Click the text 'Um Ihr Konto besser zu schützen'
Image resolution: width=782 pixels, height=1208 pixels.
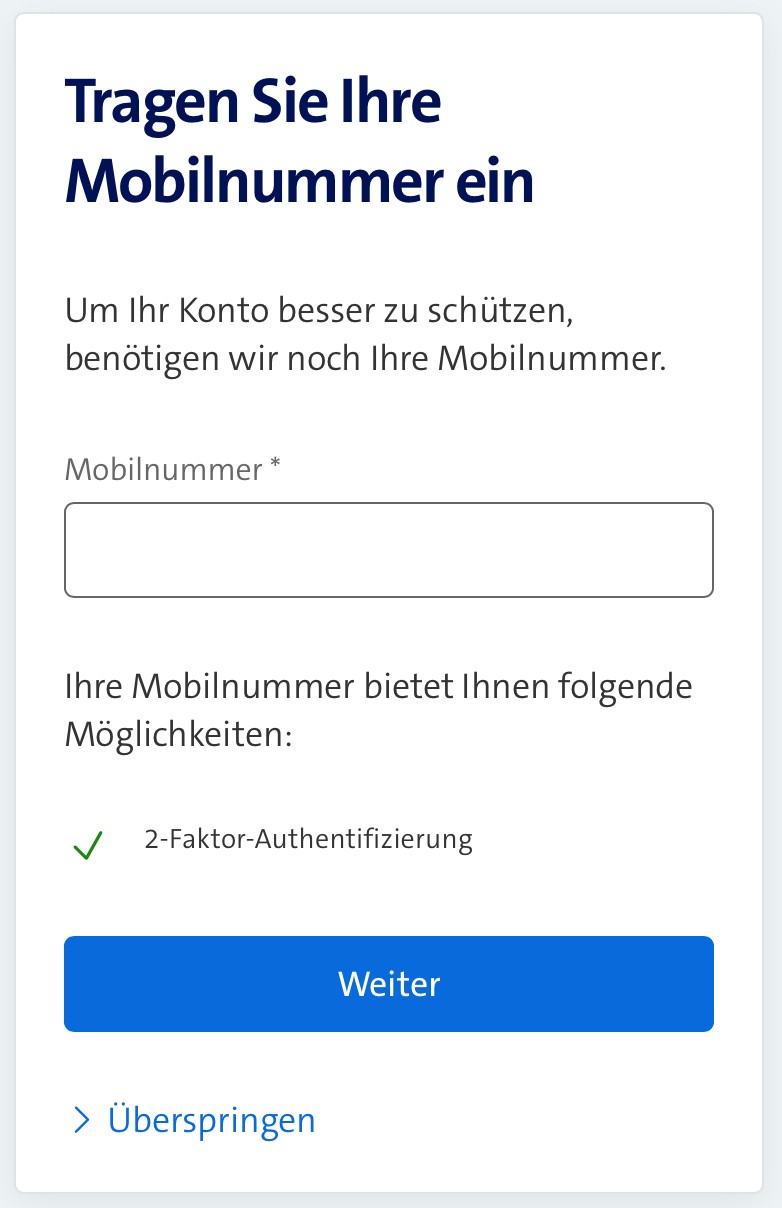point(315,311)
